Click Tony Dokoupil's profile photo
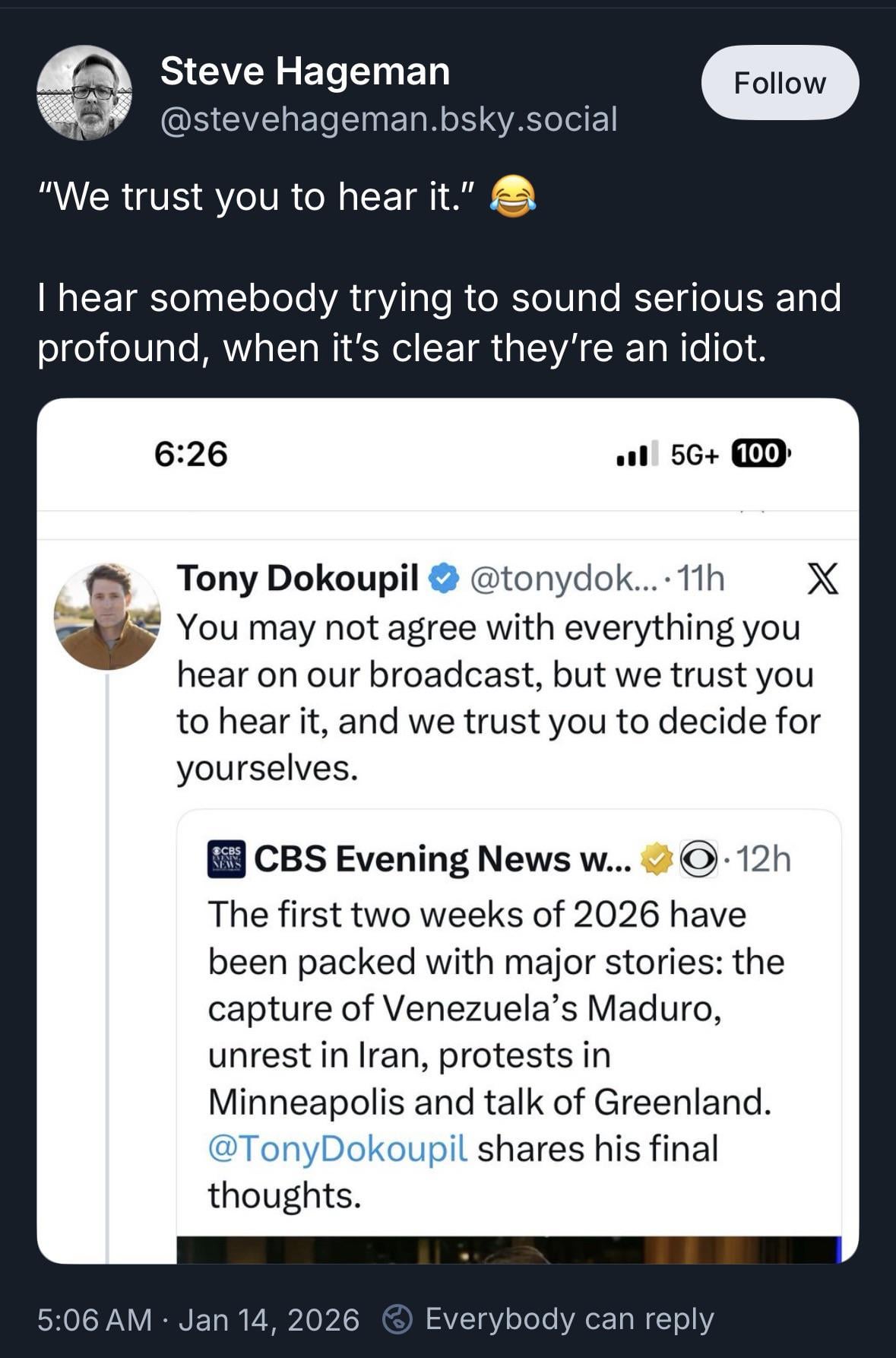 click(x=107, y=617)
